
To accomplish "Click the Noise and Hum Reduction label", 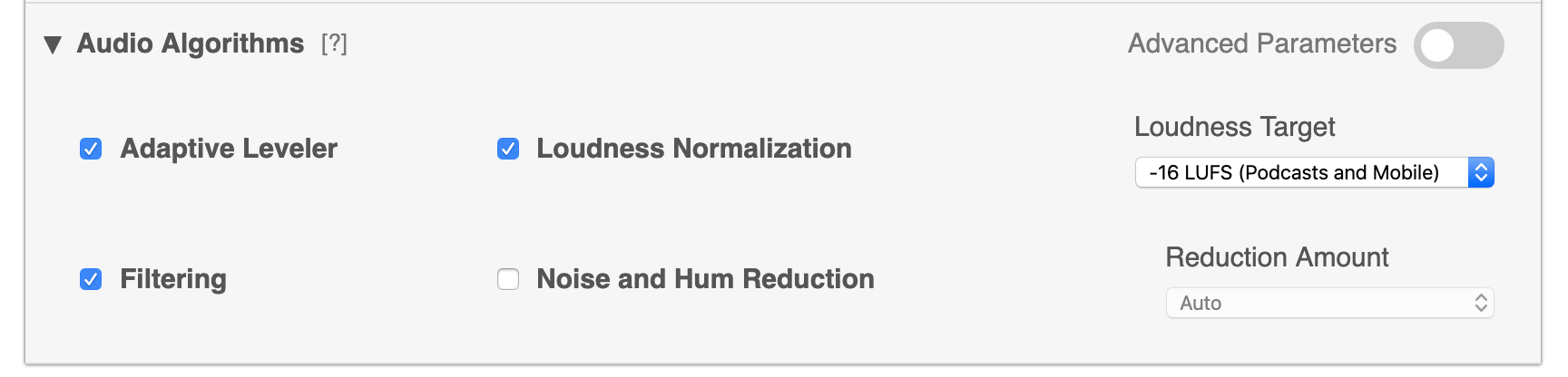I will (x=705, y=279).
